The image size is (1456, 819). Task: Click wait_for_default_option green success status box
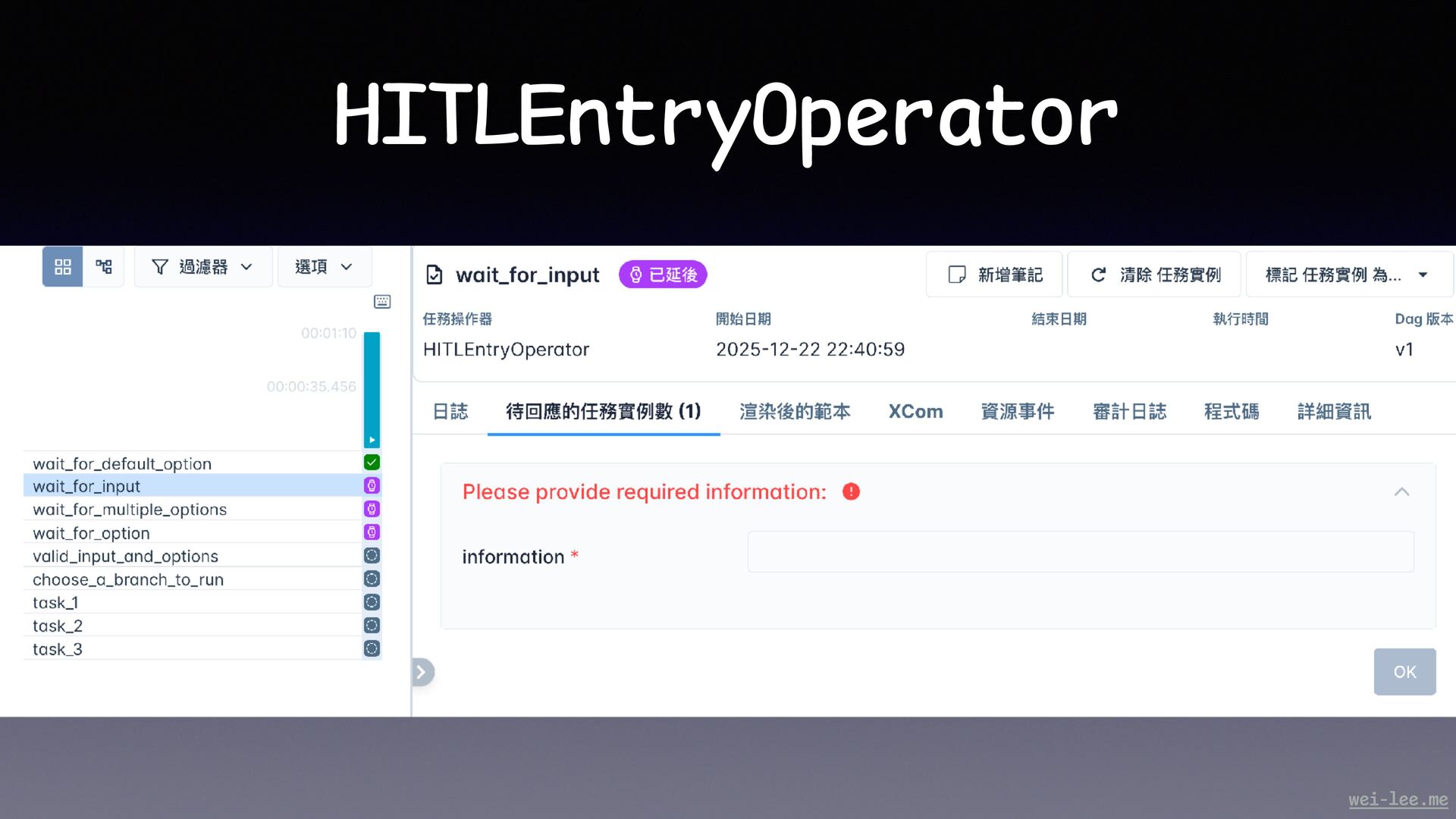(372, 463)
